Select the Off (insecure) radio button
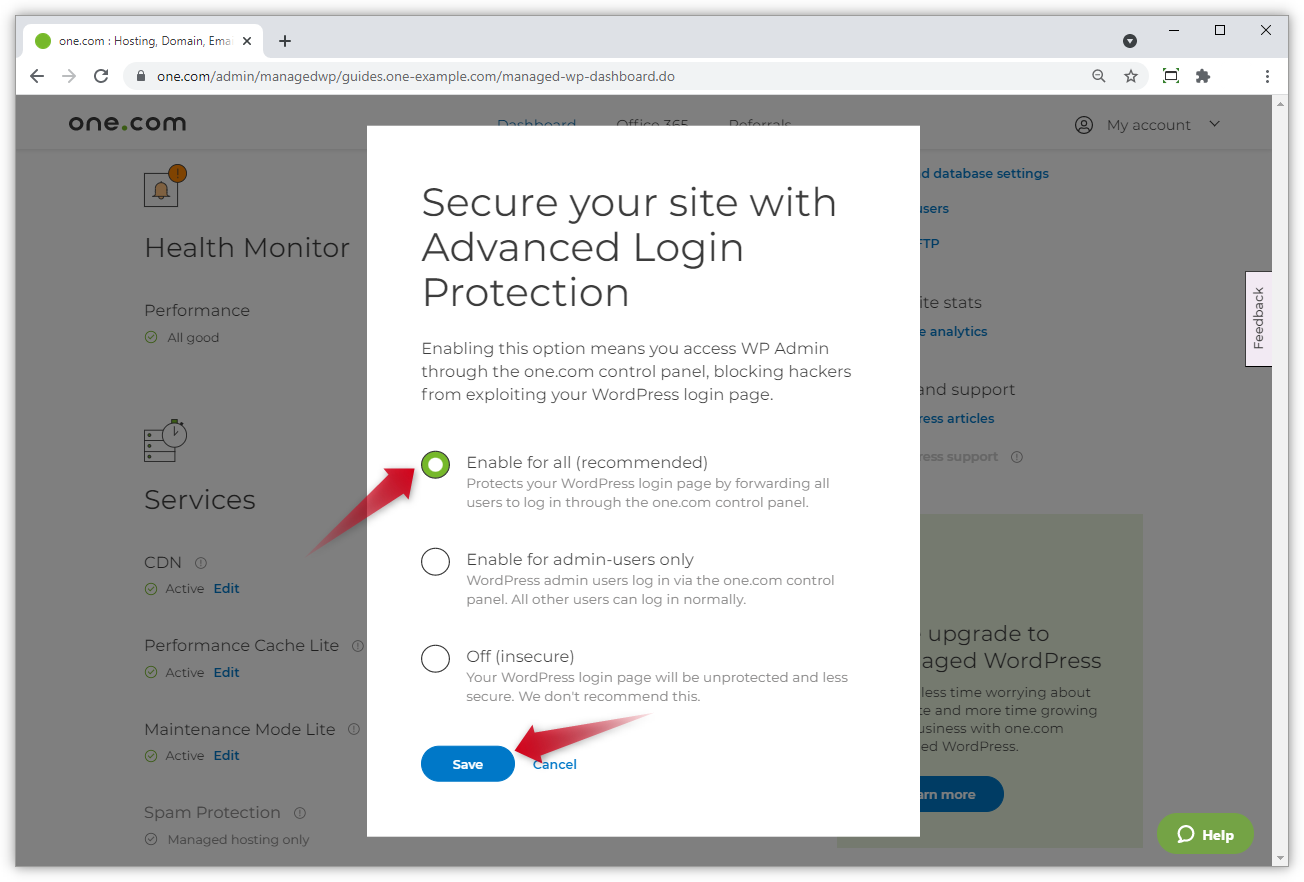1304x882 pixels. [x=435, y=659]
